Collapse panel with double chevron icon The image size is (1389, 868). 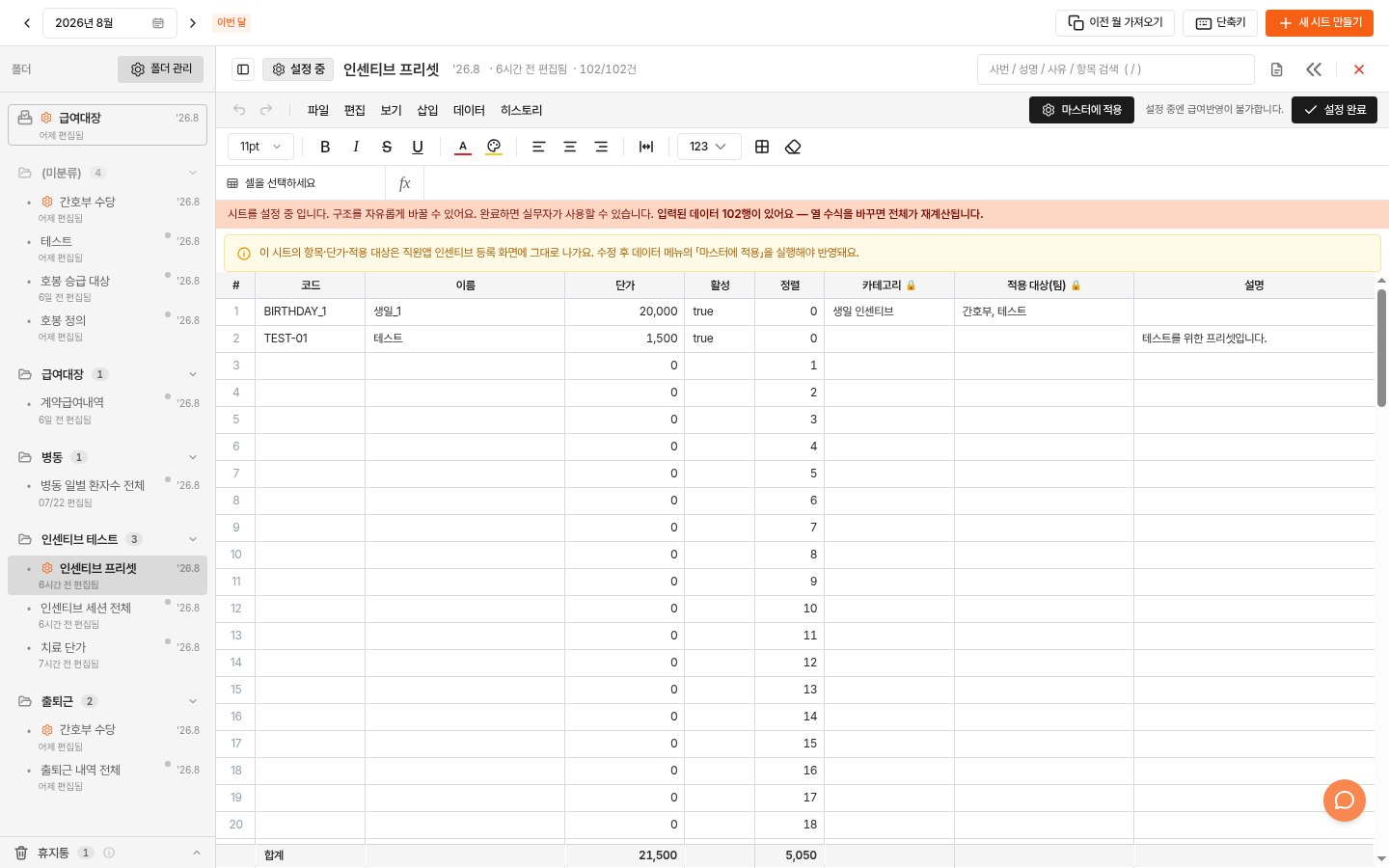(1314, 69)
